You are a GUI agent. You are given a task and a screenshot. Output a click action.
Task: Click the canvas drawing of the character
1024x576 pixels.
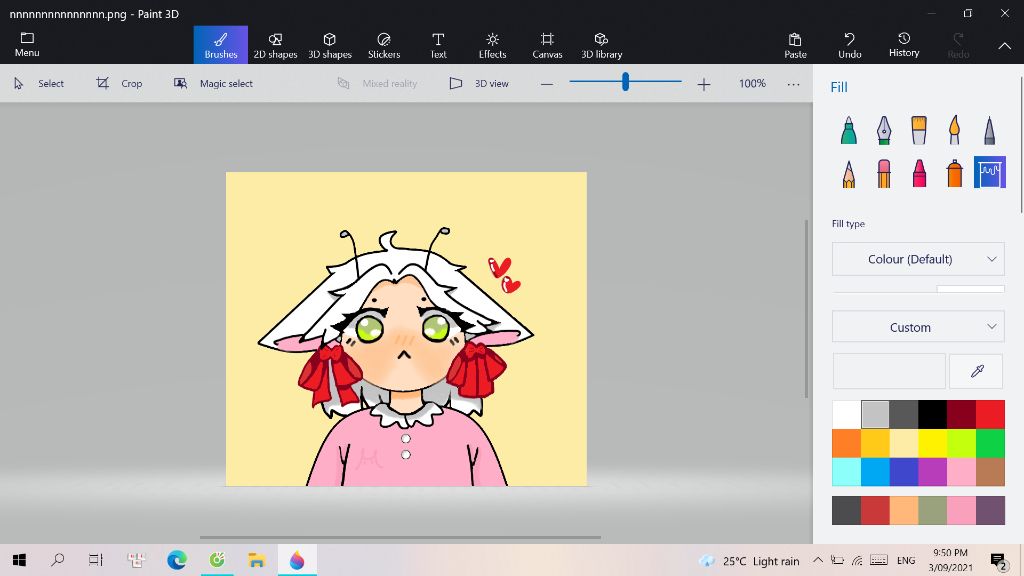(x=406, y=329)
